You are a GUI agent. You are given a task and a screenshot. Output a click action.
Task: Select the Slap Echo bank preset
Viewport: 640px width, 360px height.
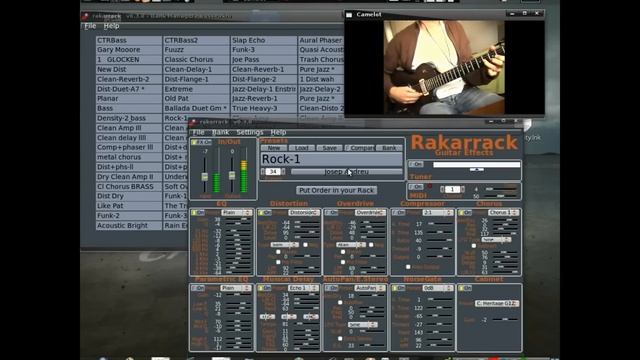264,40
